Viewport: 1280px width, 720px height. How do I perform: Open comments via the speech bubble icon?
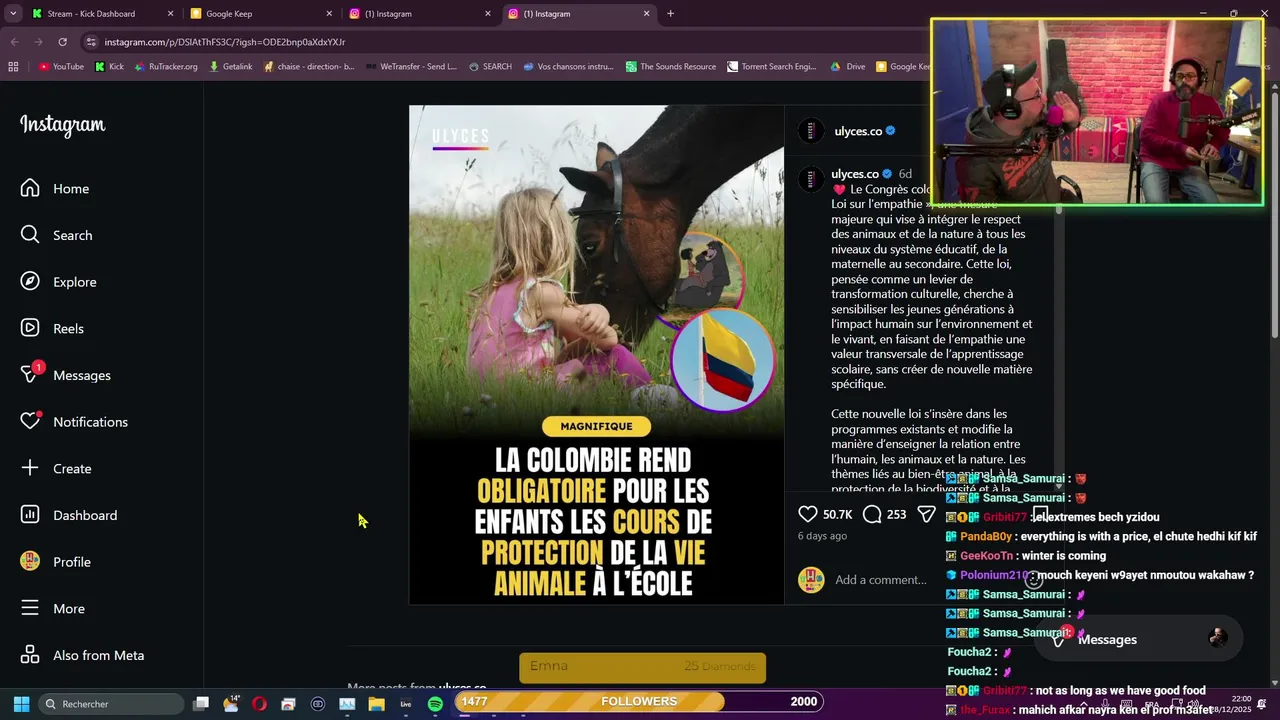(872, 514)
